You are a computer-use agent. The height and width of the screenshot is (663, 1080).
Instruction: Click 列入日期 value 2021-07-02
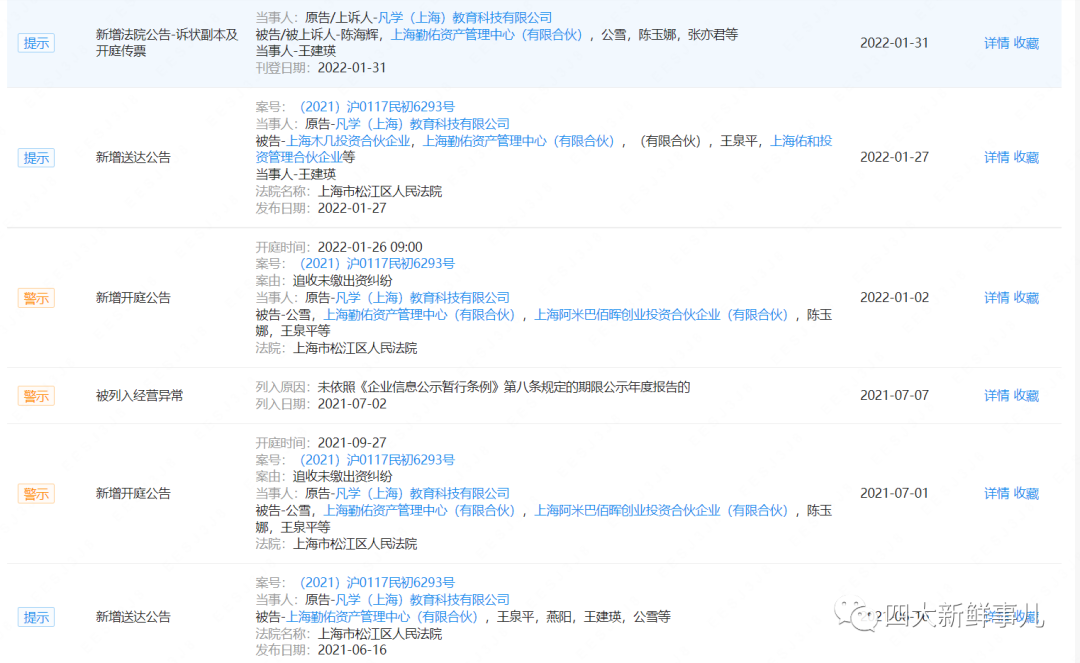pos(352,404)
